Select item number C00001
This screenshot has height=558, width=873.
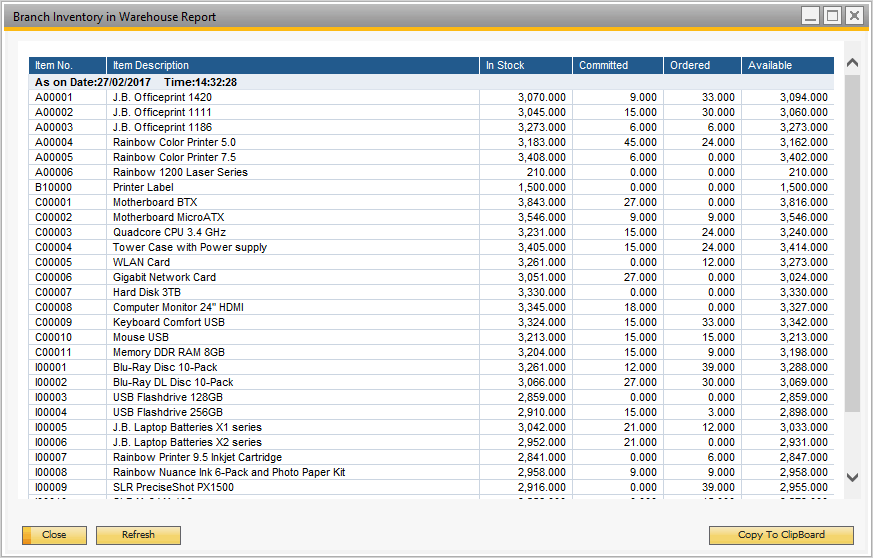[53, 203]
